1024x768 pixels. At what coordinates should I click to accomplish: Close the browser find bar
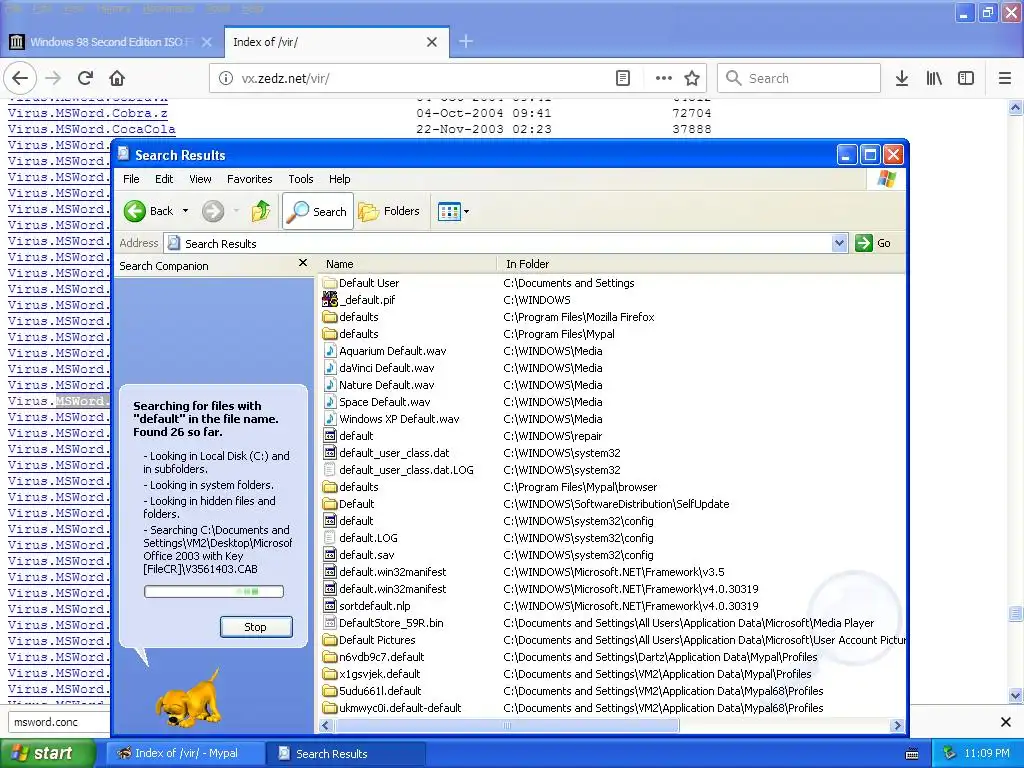(1006, 722)
